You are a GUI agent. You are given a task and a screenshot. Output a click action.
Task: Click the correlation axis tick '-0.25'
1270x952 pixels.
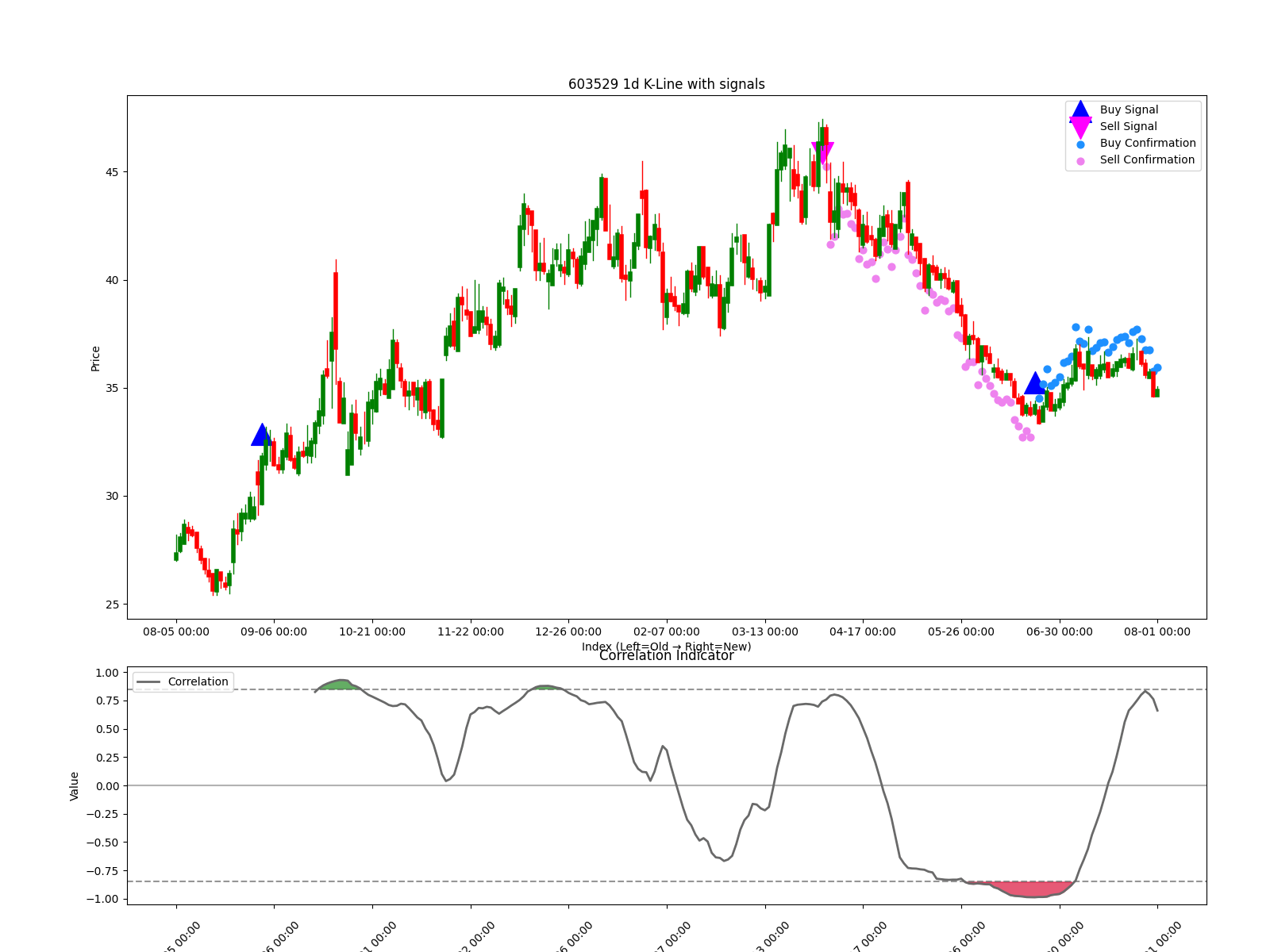coord(103,814)
